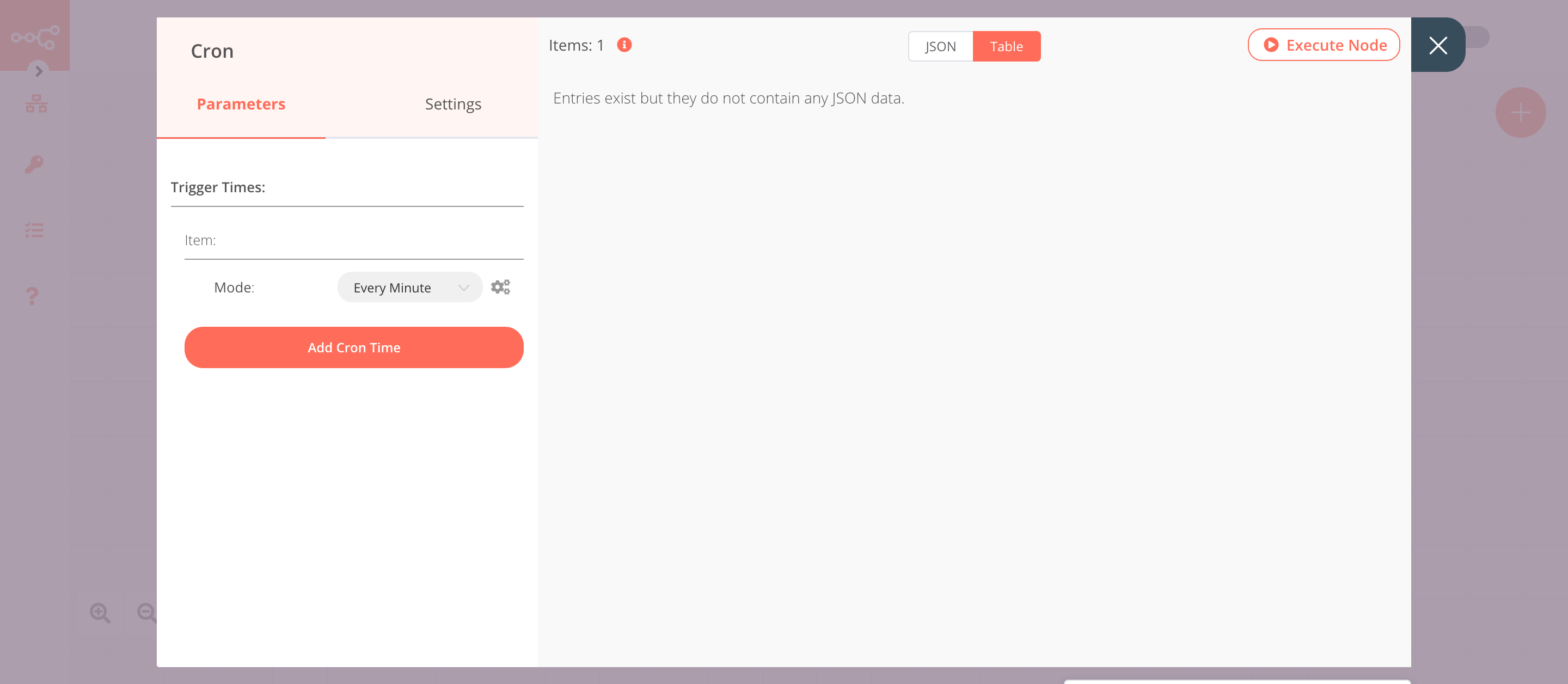The height and width of the screenshot is (684, 1568).
Task: Switch to the Settings tab
Action: pos(453,103)
